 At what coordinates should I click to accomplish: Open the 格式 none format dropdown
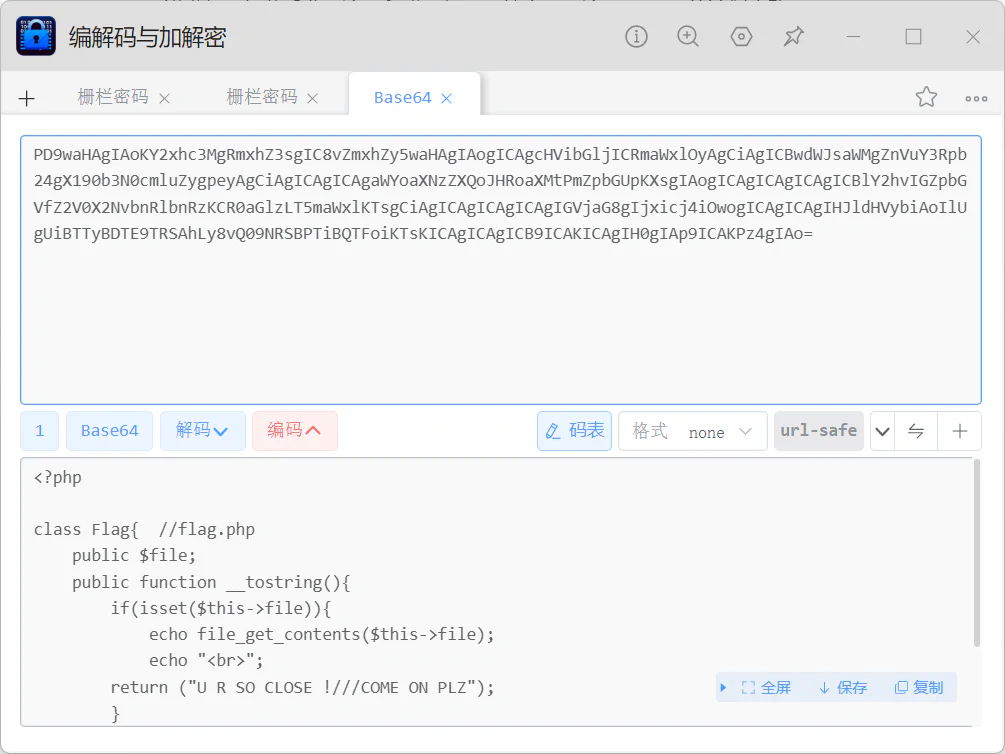(693, 431)
